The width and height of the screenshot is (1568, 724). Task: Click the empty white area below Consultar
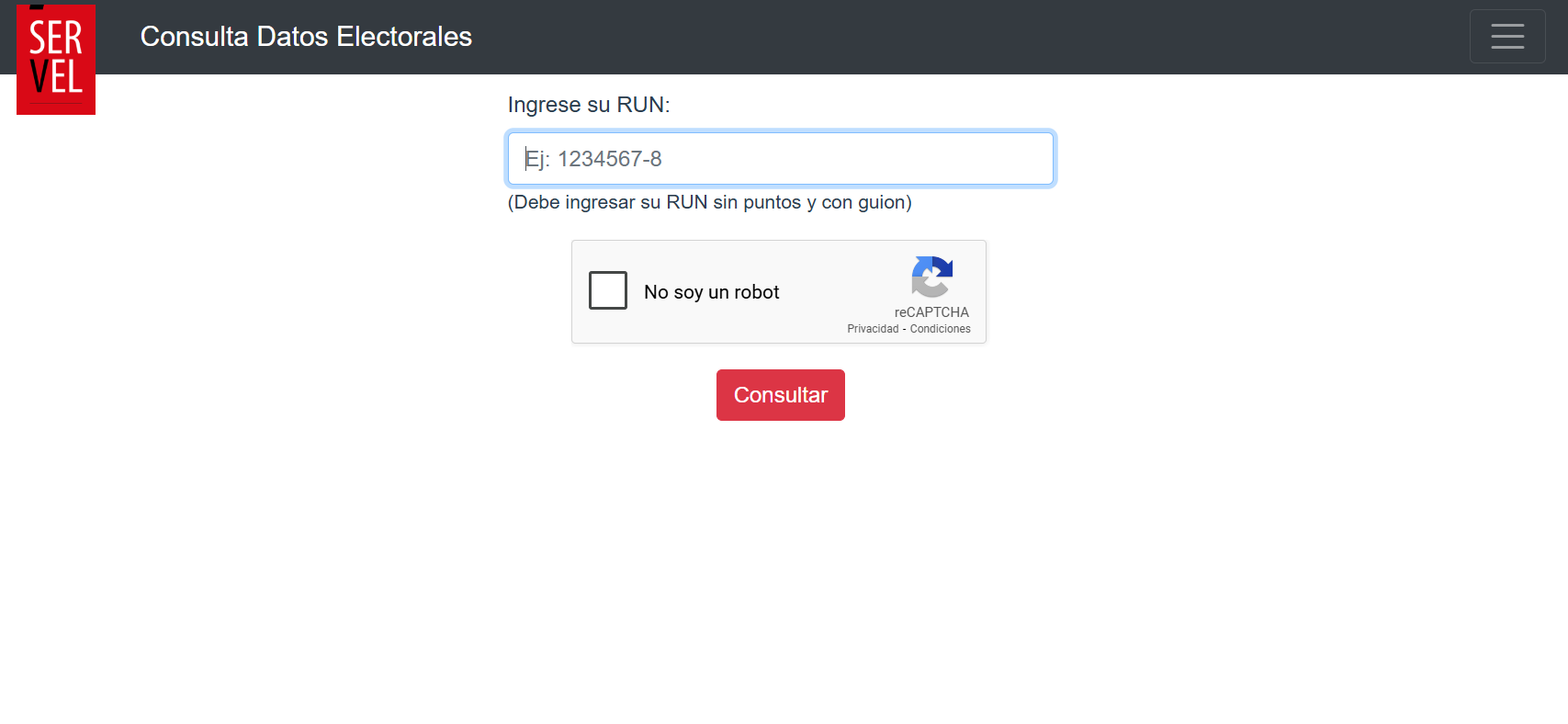(x=781, y=570)
